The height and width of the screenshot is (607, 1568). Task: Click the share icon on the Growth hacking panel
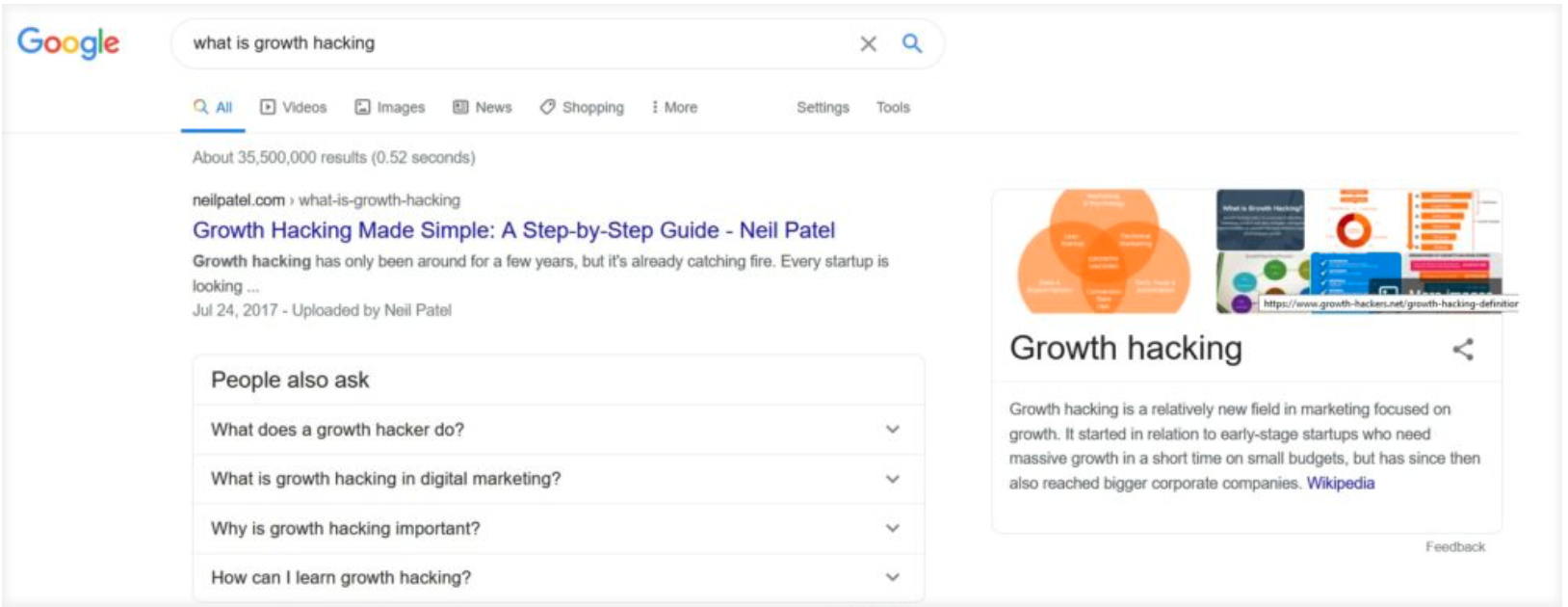pos(1463,351)
